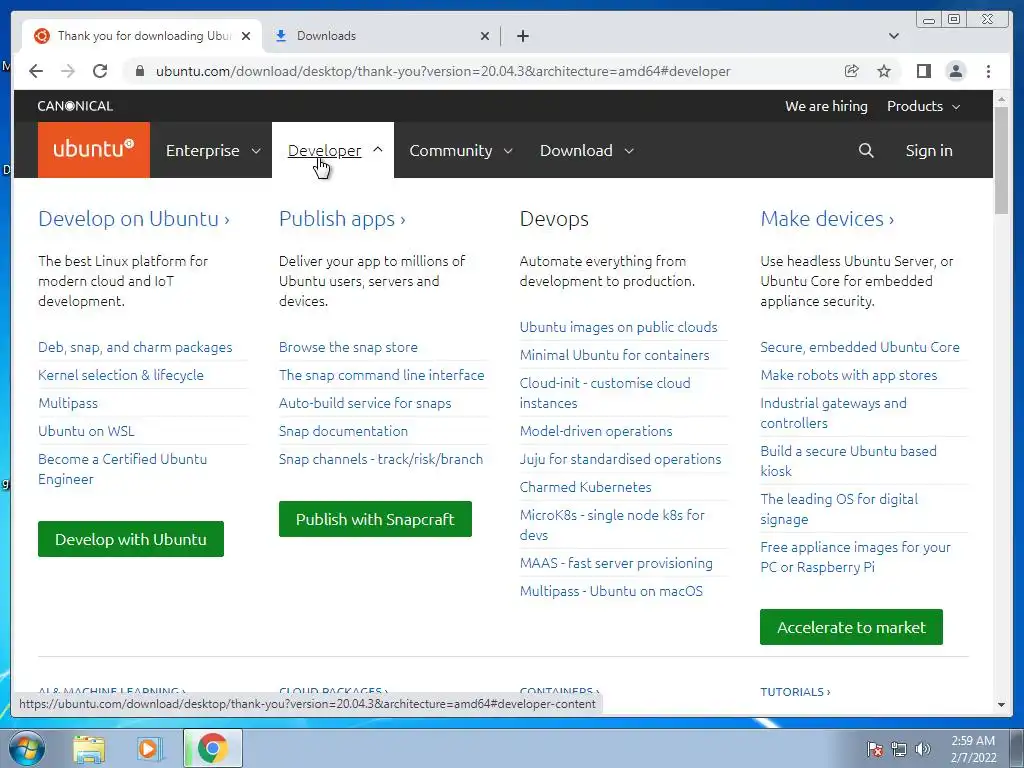This screenshot has height=768, width=1024.
Task: Reload the current page
Action: pos(100,71)
